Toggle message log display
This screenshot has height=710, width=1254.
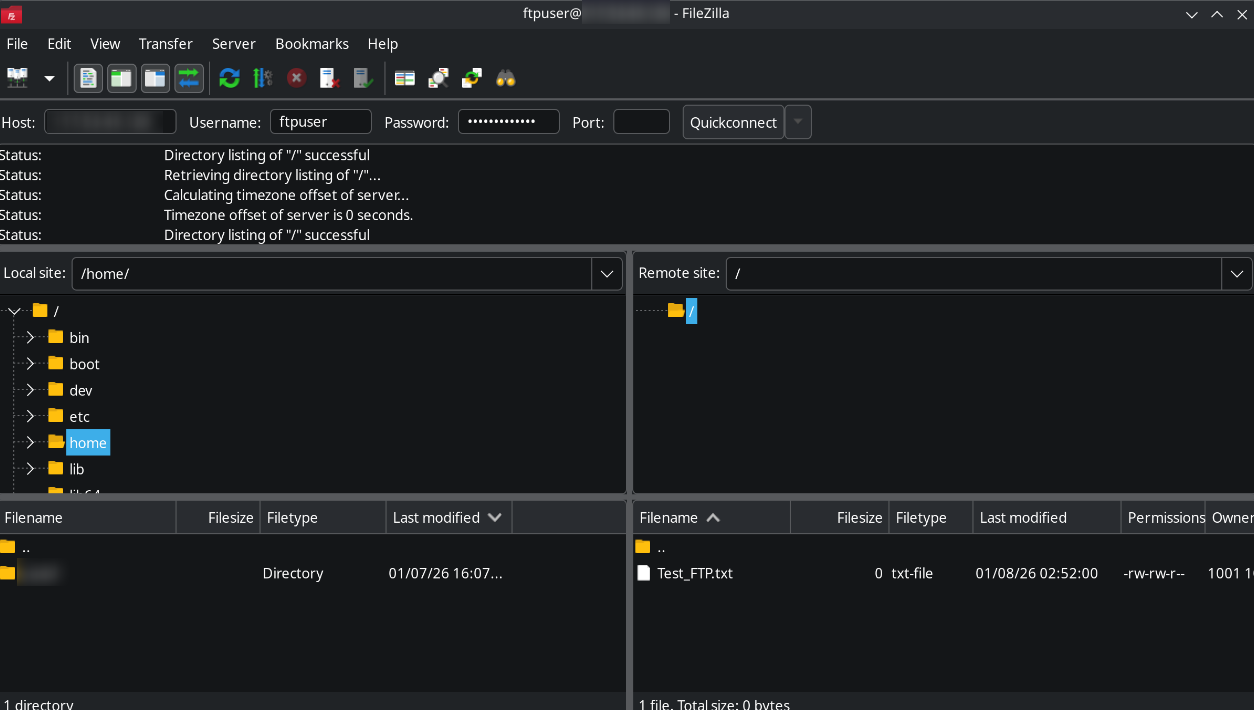89,78
